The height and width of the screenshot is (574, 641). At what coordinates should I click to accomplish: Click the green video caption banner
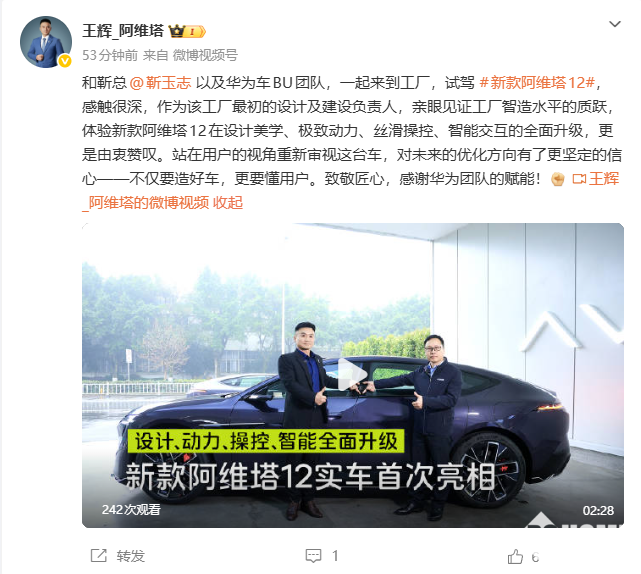point(266,441)
